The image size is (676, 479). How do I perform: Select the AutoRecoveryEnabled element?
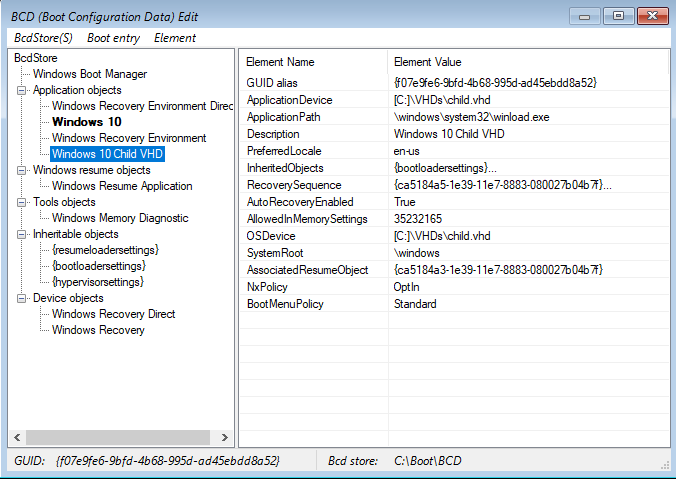tap(454, 202)
